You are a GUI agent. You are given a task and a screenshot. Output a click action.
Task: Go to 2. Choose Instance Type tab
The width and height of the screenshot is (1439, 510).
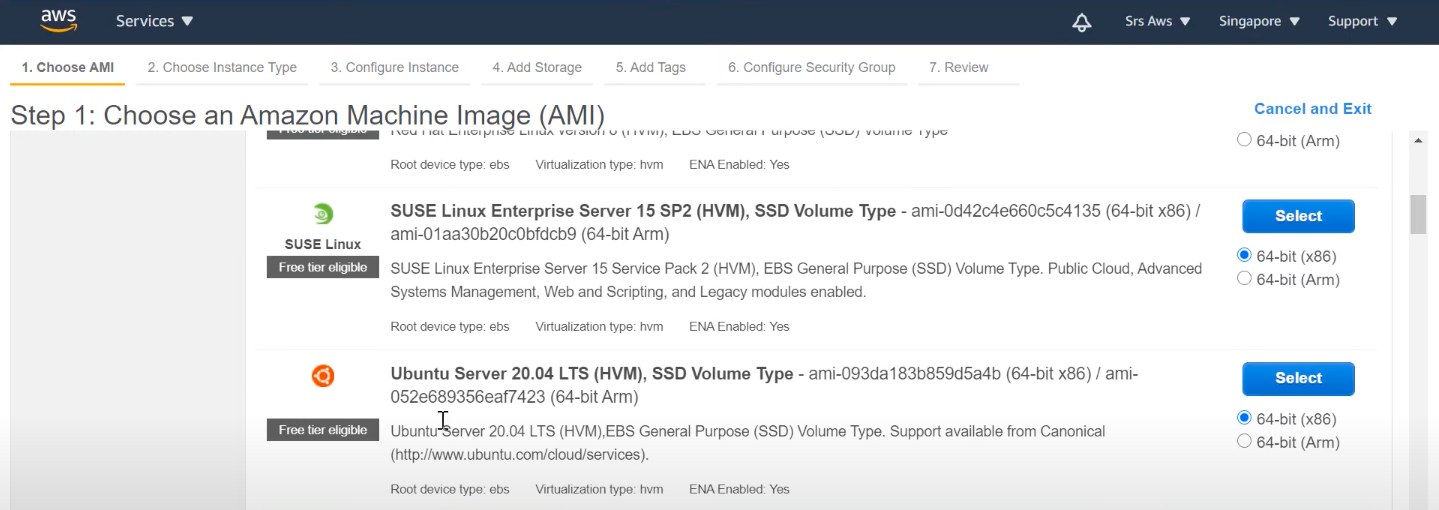(222, 67)
